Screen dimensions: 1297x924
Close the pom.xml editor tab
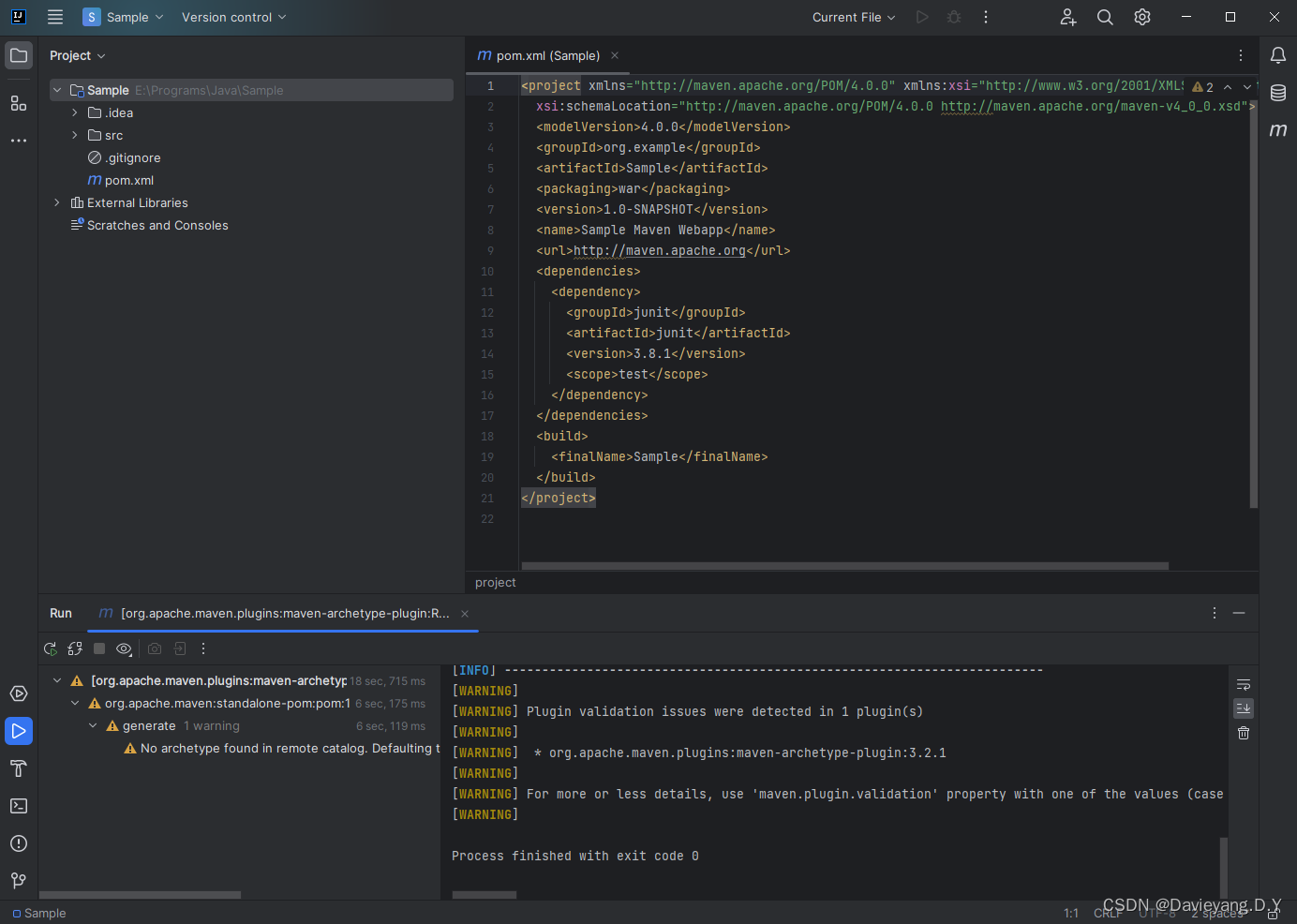[x=615, y=55]
